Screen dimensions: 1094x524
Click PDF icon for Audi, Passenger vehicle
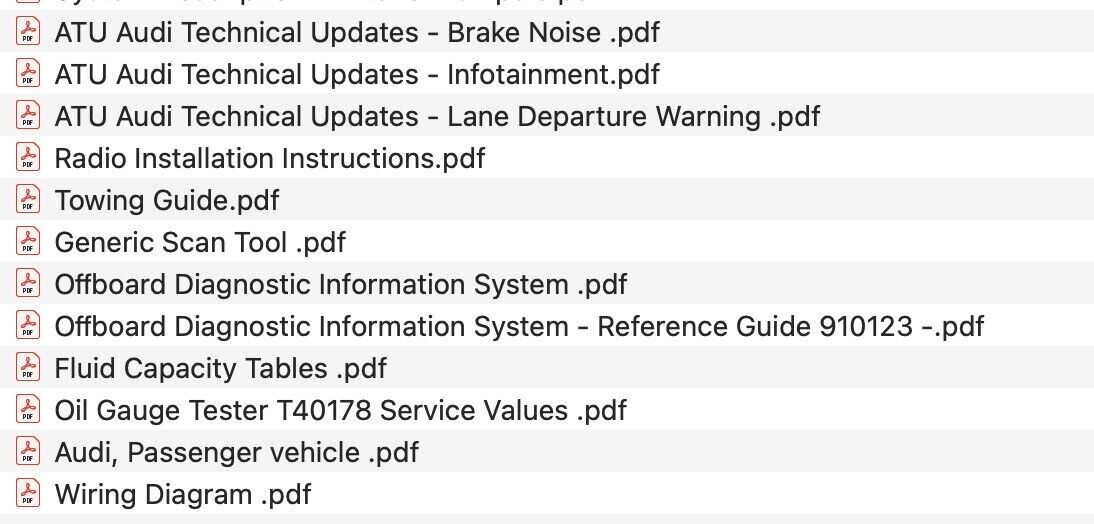pos(29,453)
